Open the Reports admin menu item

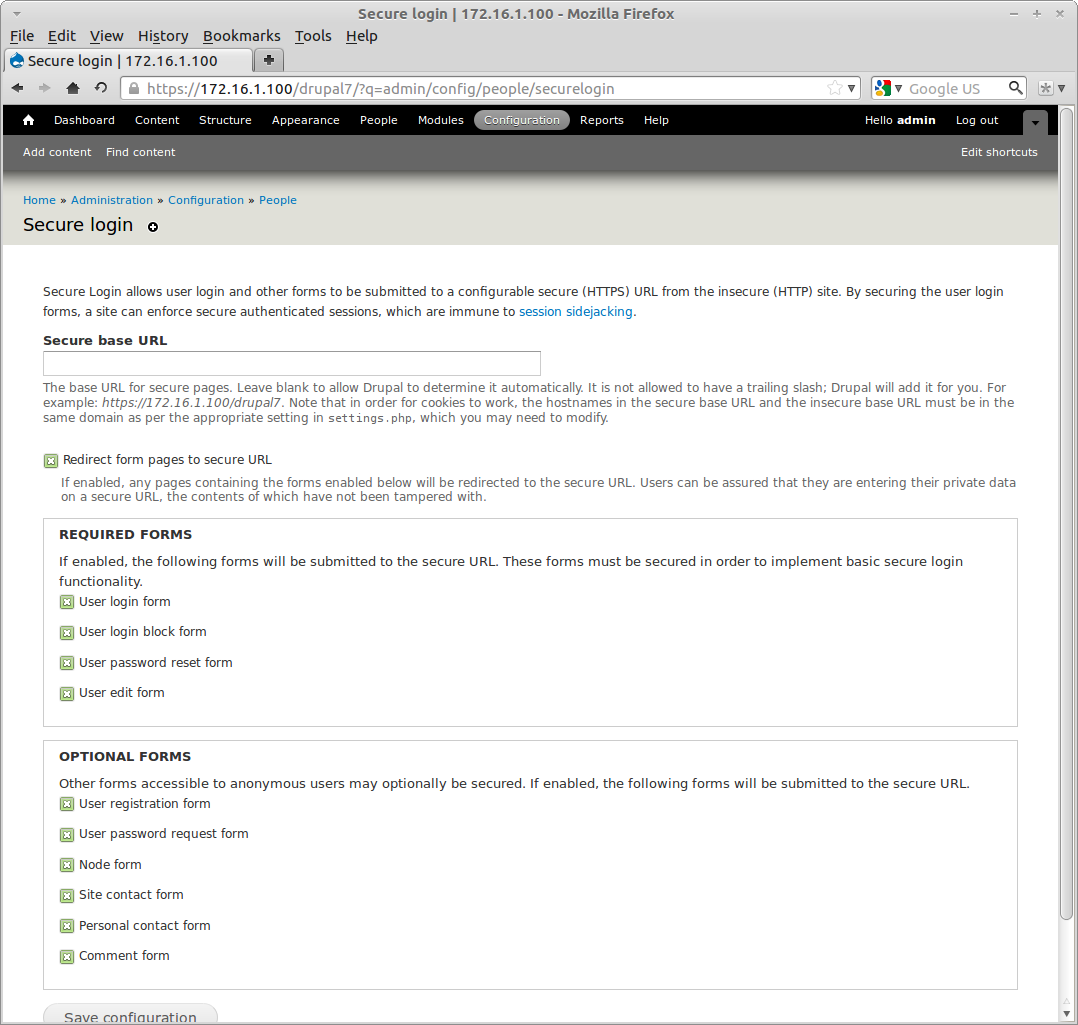602,120
